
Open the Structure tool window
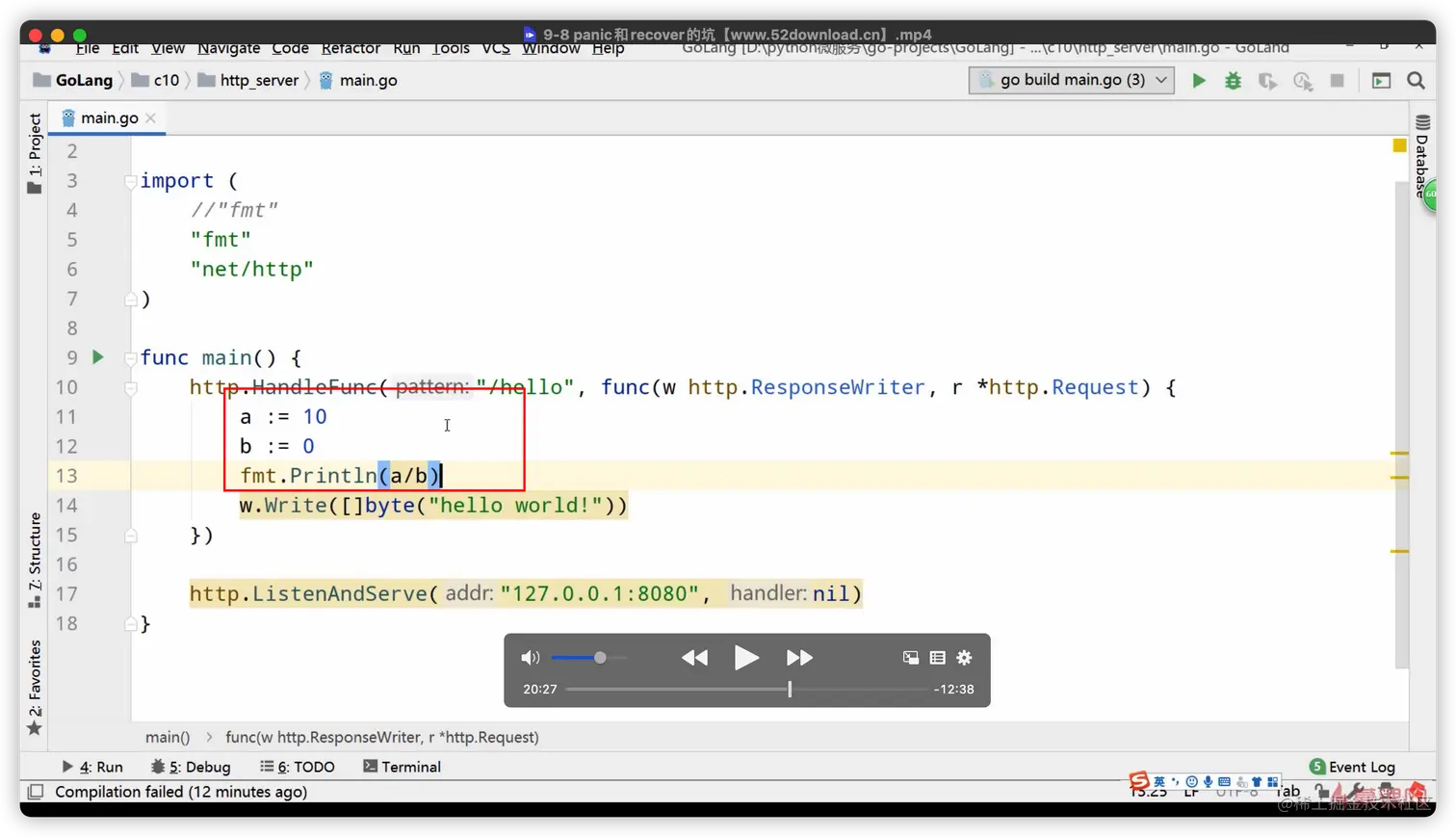pos(35,561)
